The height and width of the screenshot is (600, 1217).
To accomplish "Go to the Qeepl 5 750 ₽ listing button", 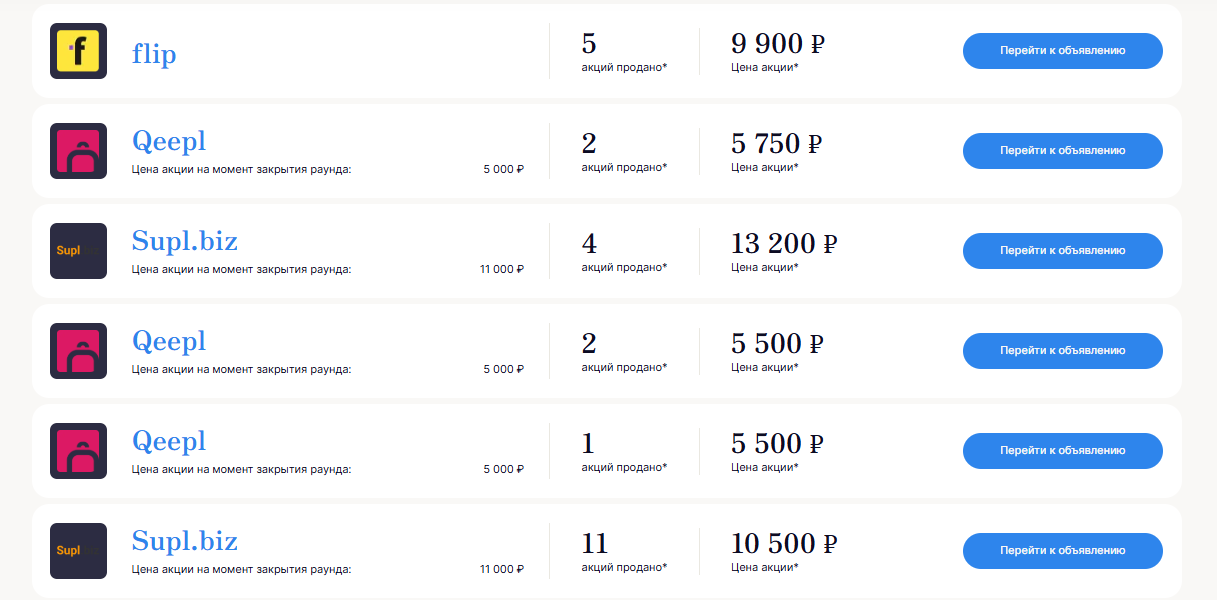I will [x=1063, y=151].
